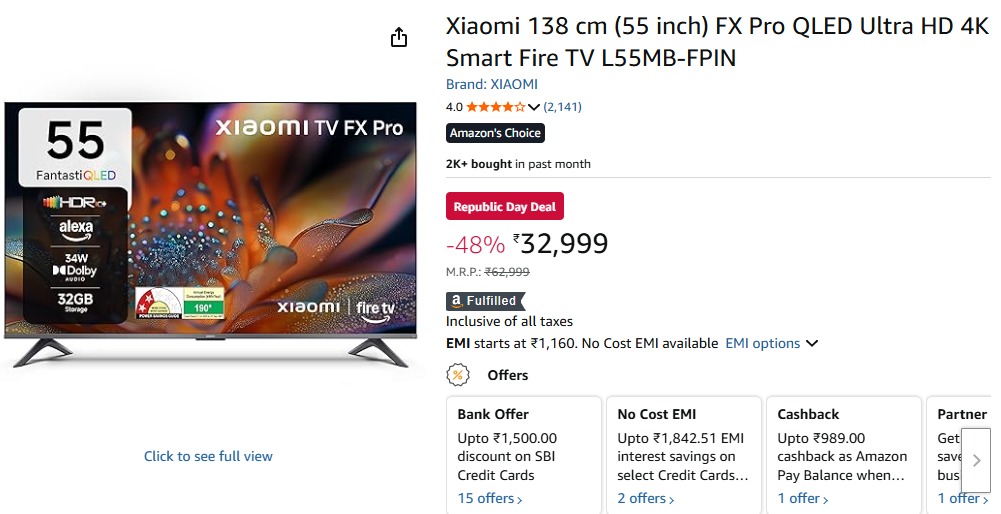This screenshot has width=1001, height=514.
Task: Select the Cashback offer card
Action: click(843, 454)
